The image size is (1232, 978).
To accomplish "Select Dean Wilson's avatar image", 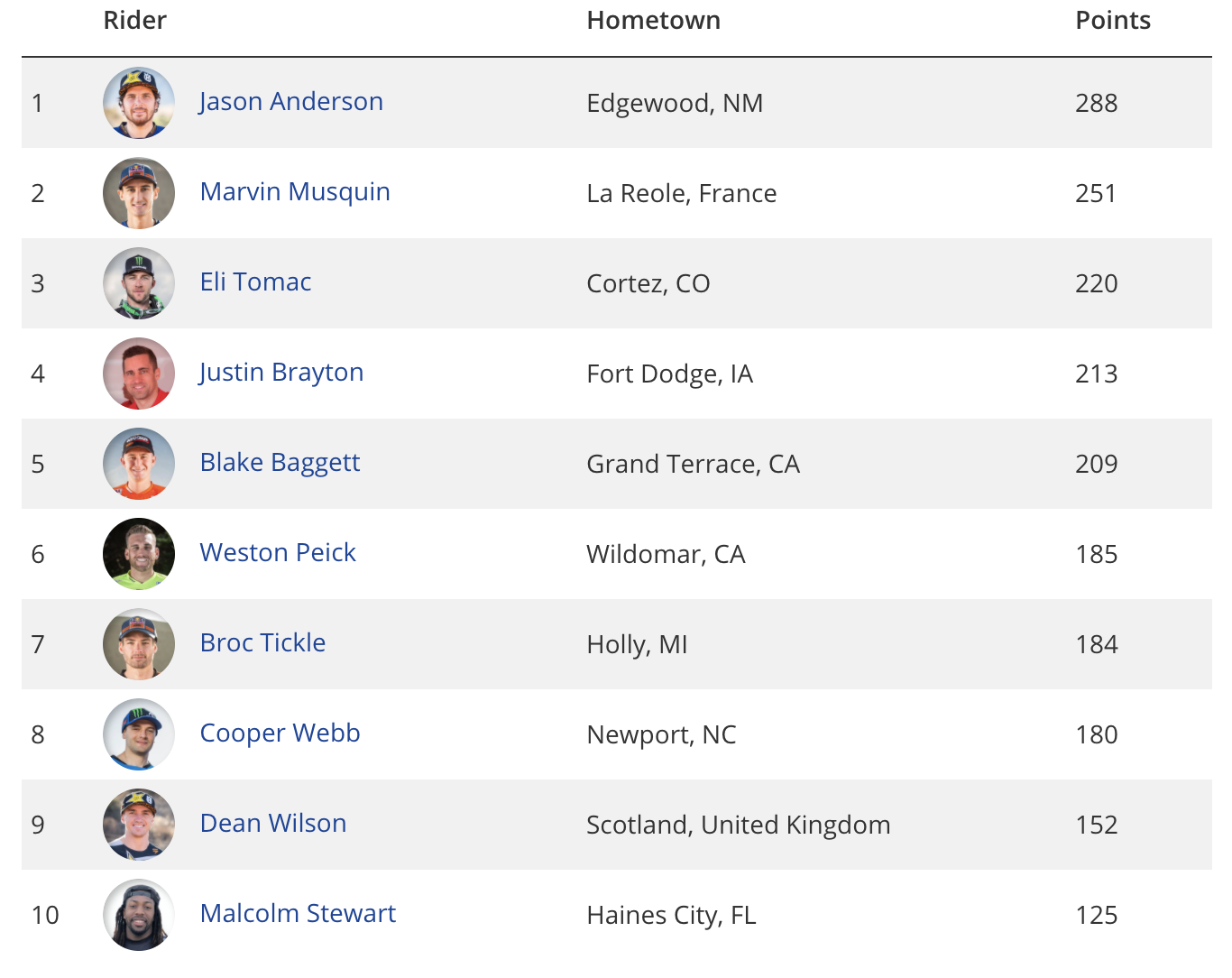I will pos(139,825).
